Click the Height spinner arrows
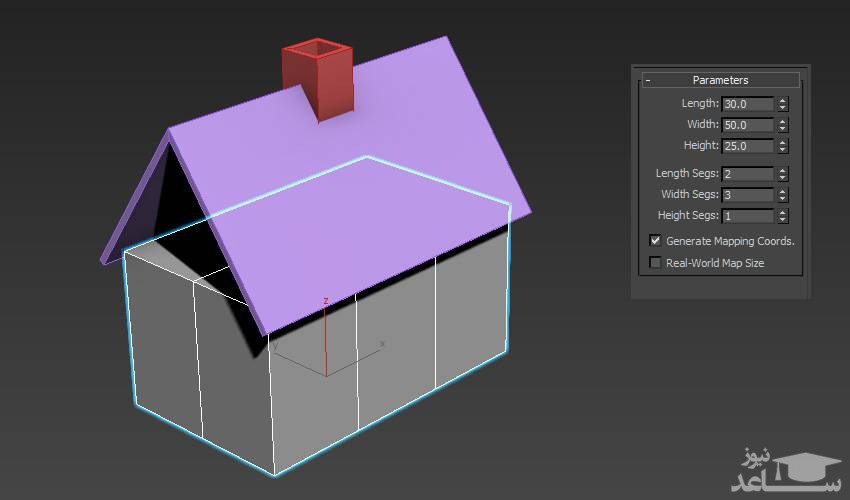This screenshot has width=850, height=500. coord(782,146)
